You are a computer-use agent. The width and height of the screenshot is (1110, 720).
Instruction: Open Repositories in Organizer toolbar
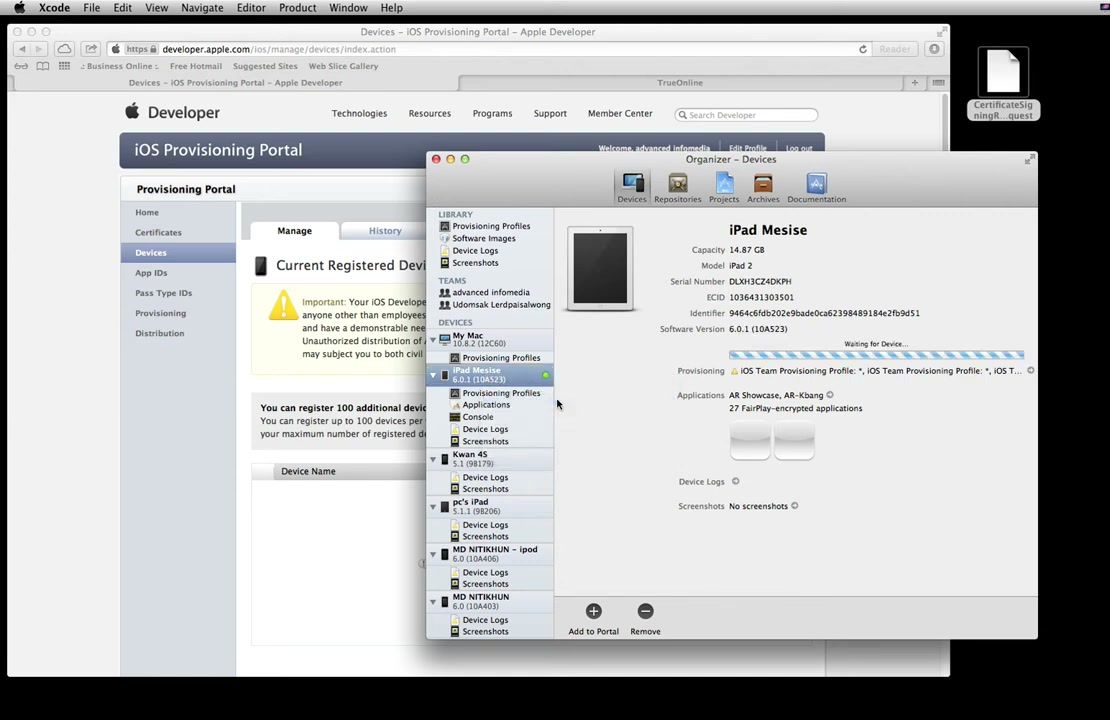click(677, 188)
